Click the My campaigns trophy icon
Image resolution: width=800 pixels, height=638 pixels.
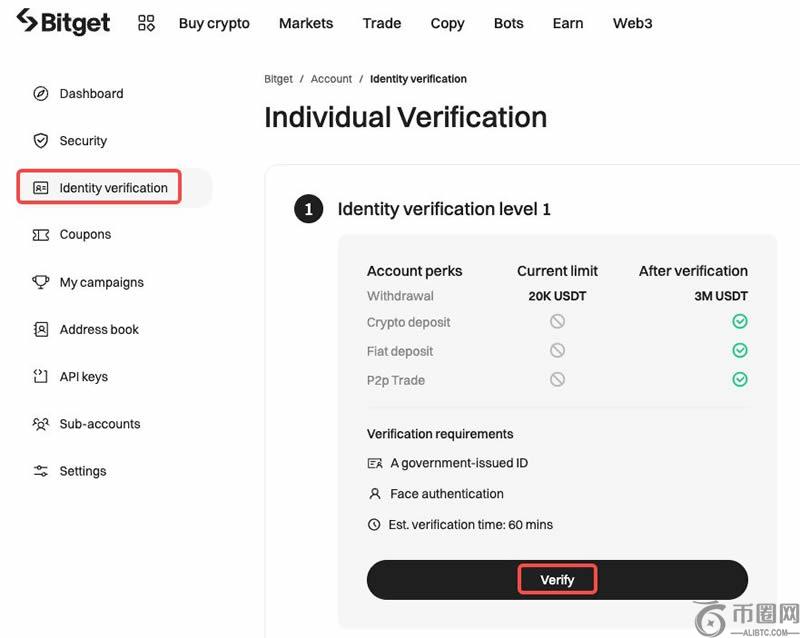41,282
